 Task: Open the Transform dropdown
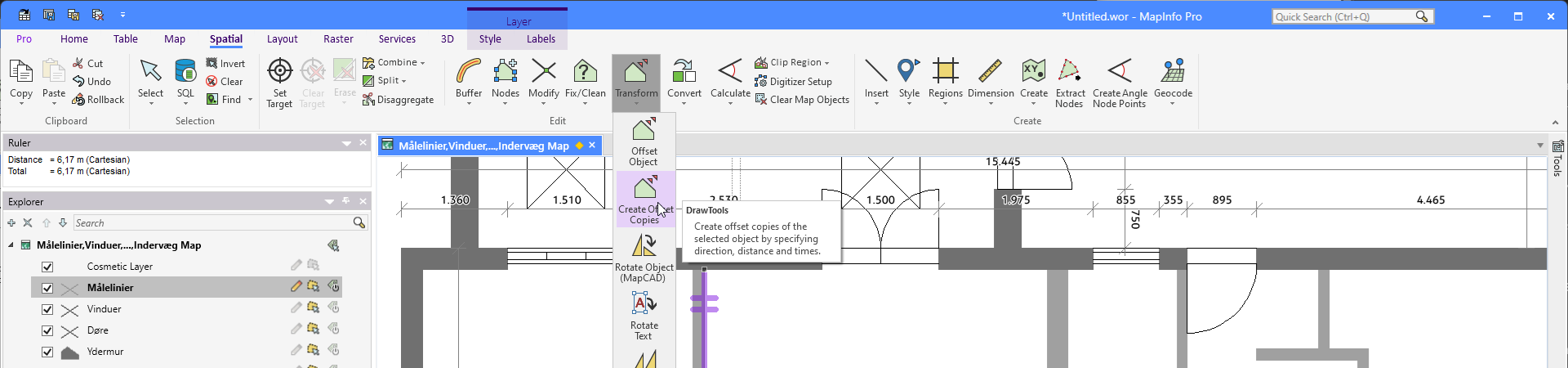coord(636,83)
